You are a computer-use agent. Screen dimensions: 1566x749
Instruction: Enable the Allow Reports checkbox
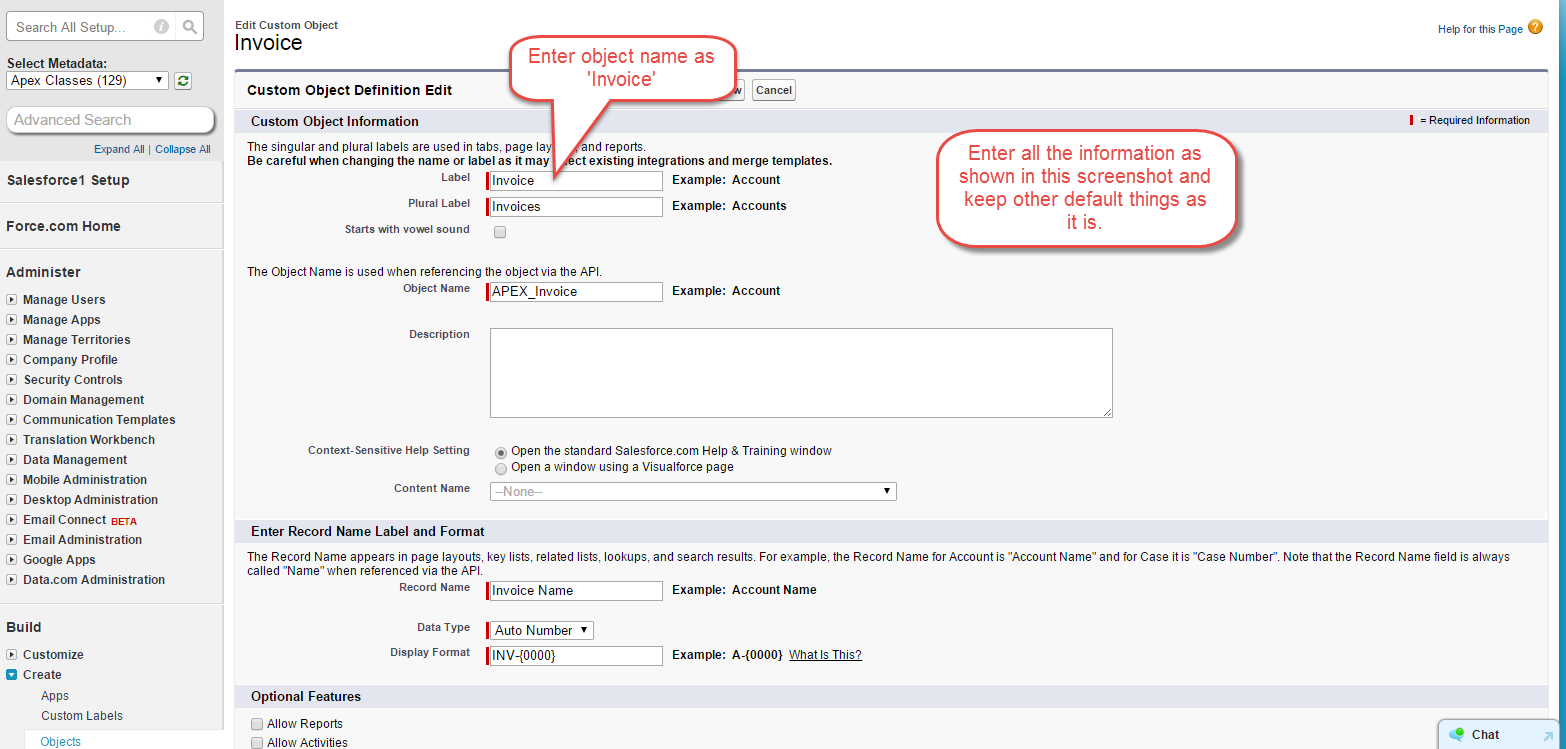click(x=257, y=724)
